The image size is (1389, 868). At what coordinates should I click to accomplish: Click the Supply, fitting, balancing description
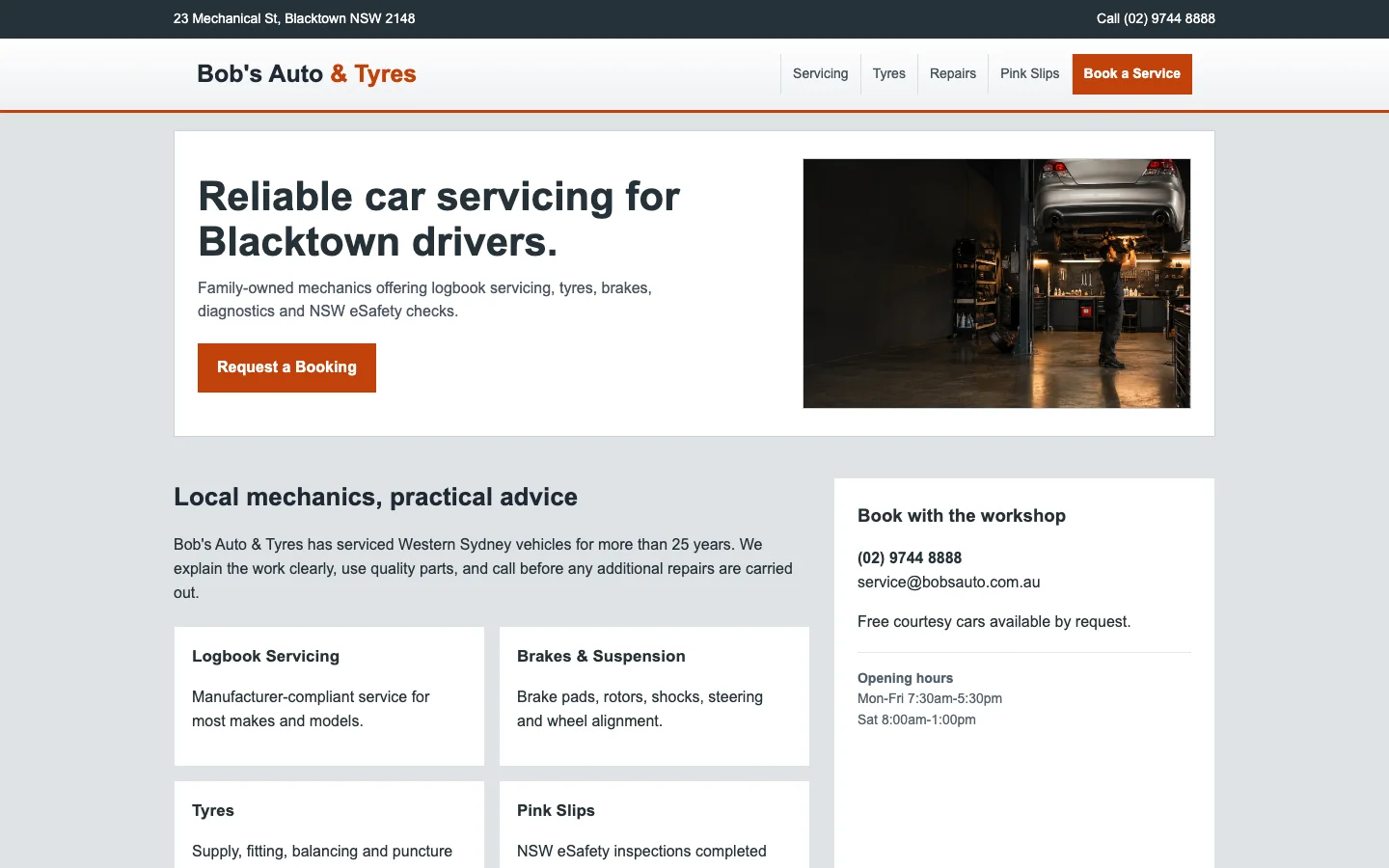pos(322,851)
